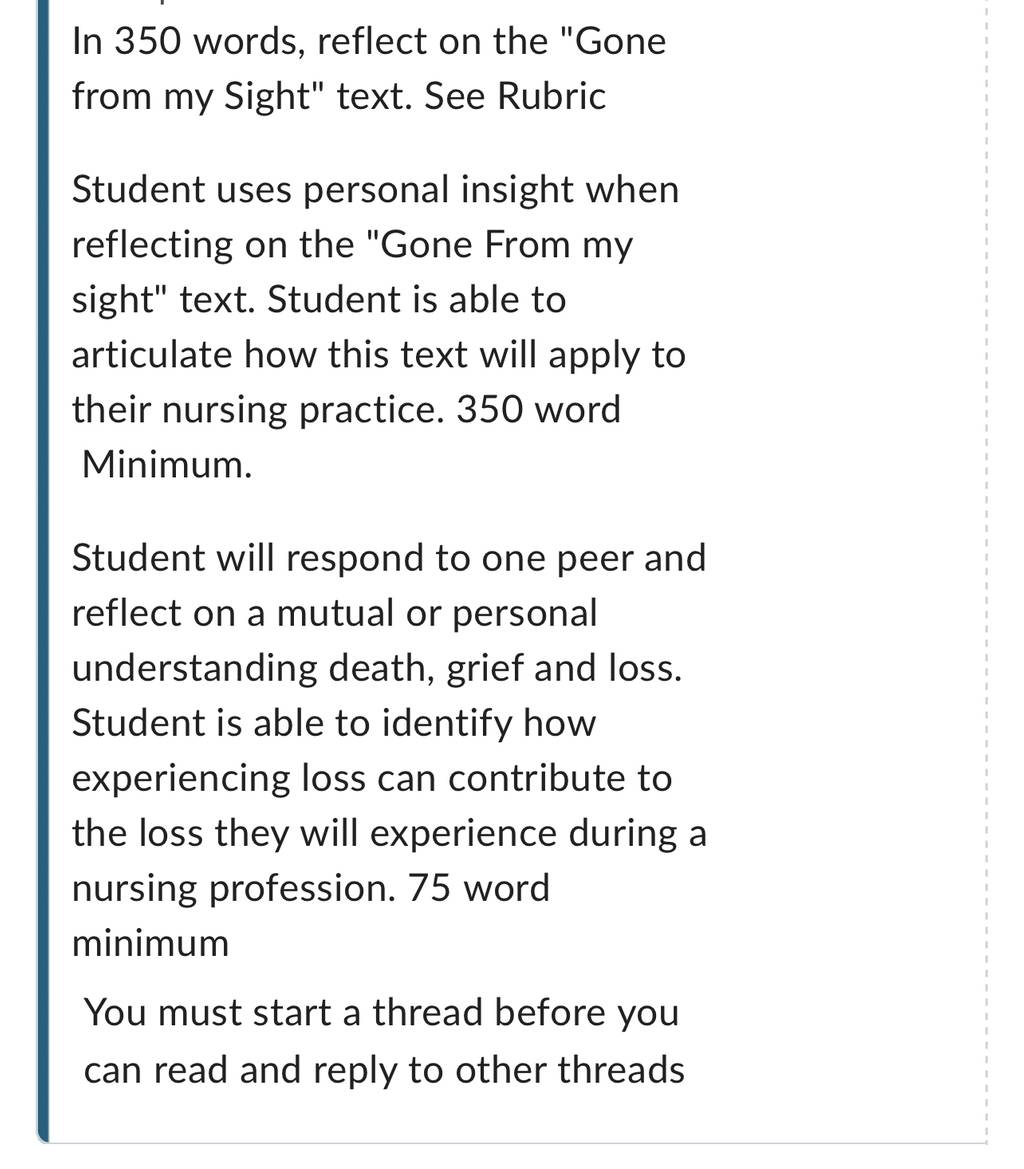Click the "See Rubric" text
1024x1169 pixels.
514,95
